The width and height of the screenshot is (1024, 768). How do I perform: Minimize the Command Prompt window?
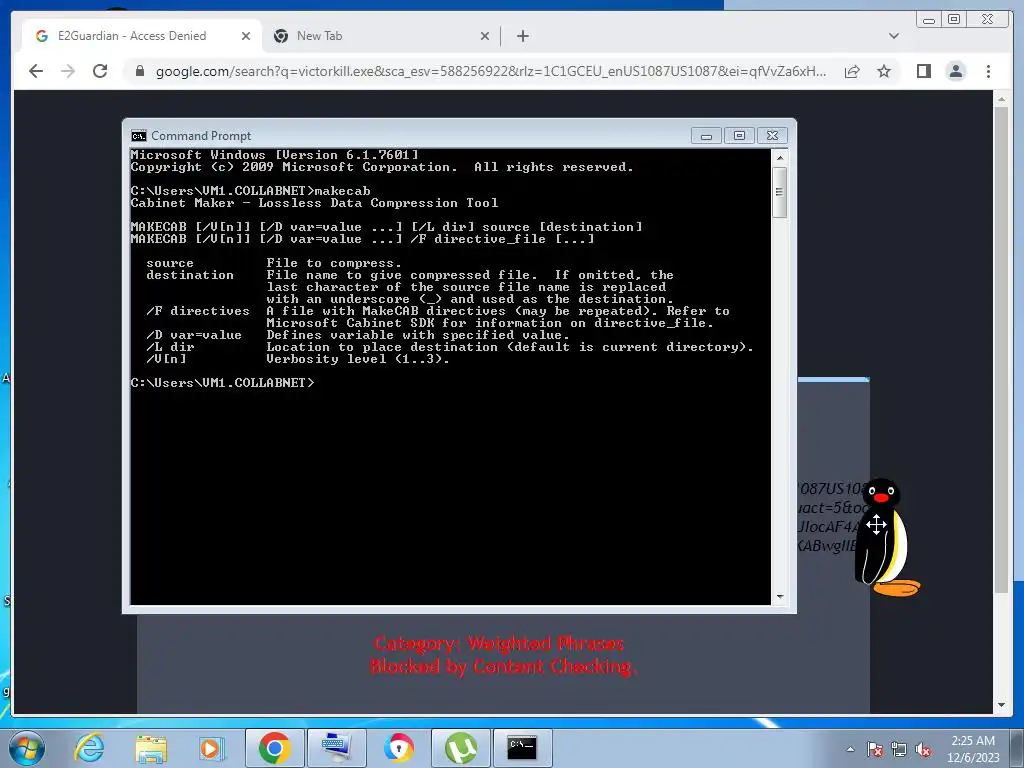click(x=706, y=136)
